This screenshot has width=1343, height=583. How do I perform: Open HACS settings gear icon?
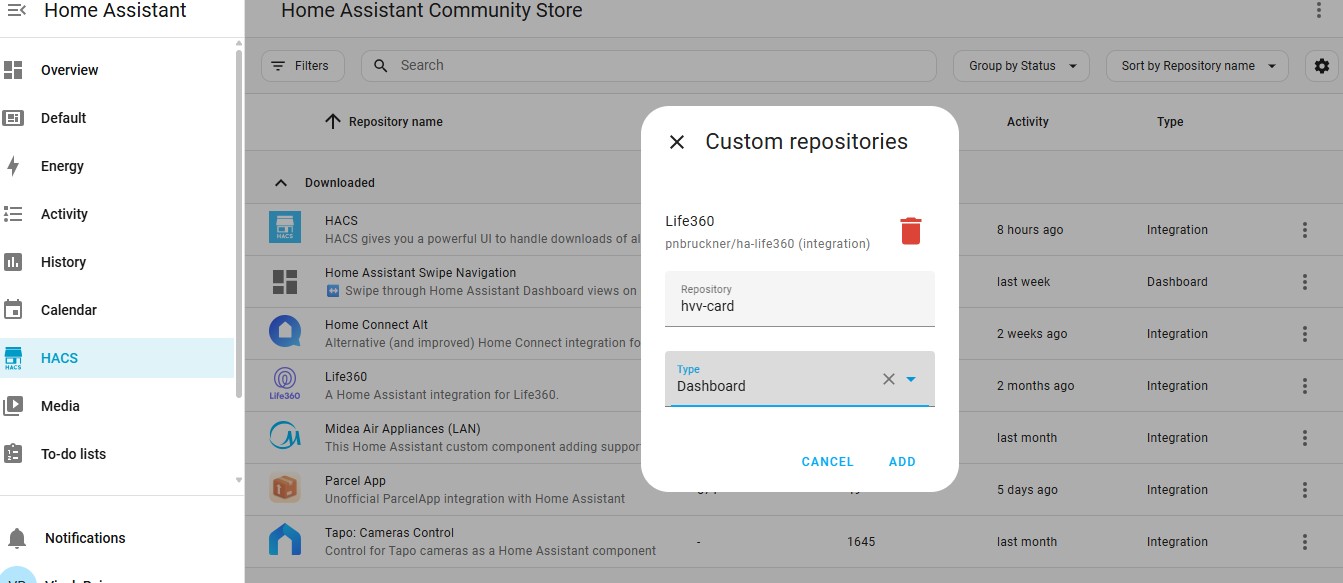tap(1322, 66)
